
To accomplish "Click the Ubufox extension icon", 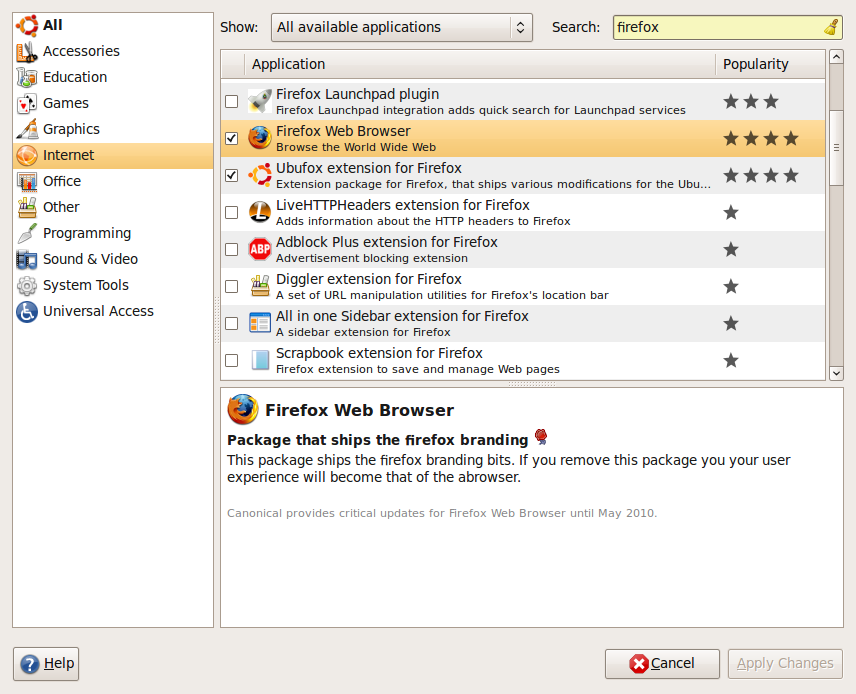I will click(x=260, y=175).
